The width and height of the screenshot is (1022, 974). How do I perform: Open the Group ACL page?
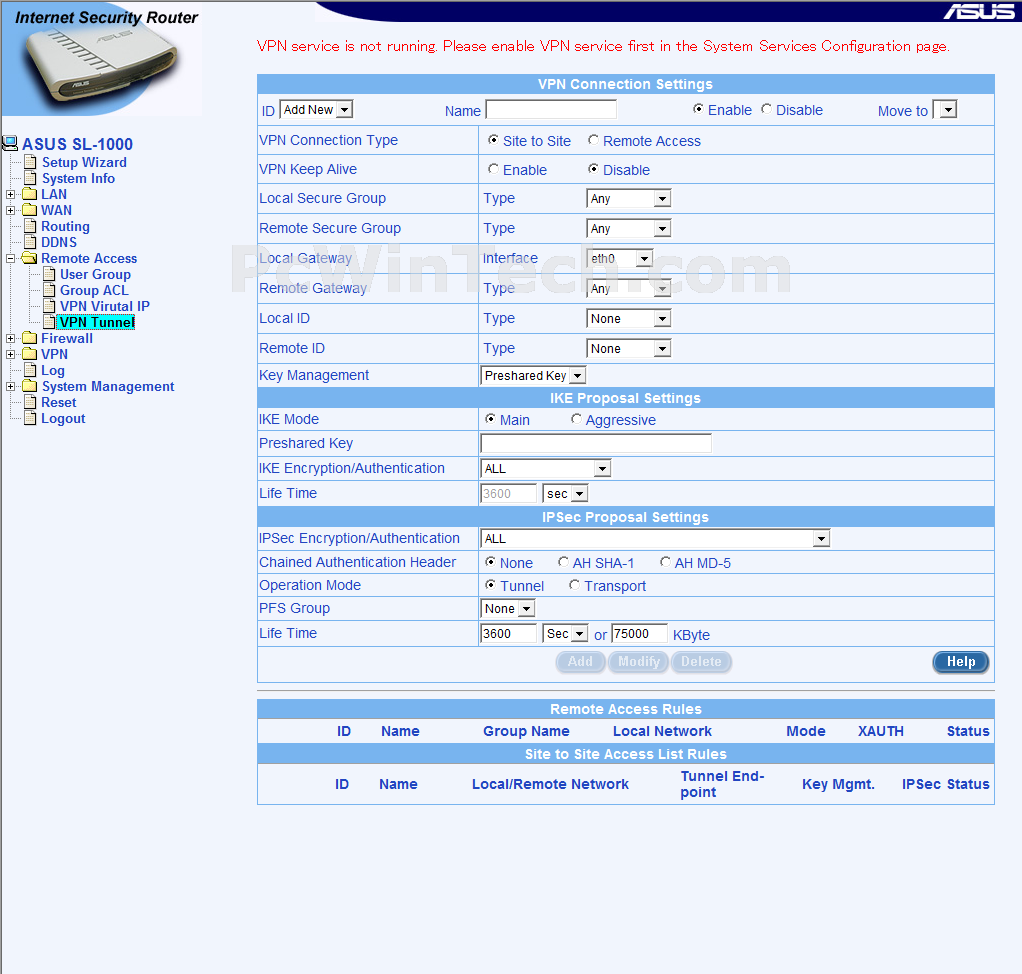(94, 290)
